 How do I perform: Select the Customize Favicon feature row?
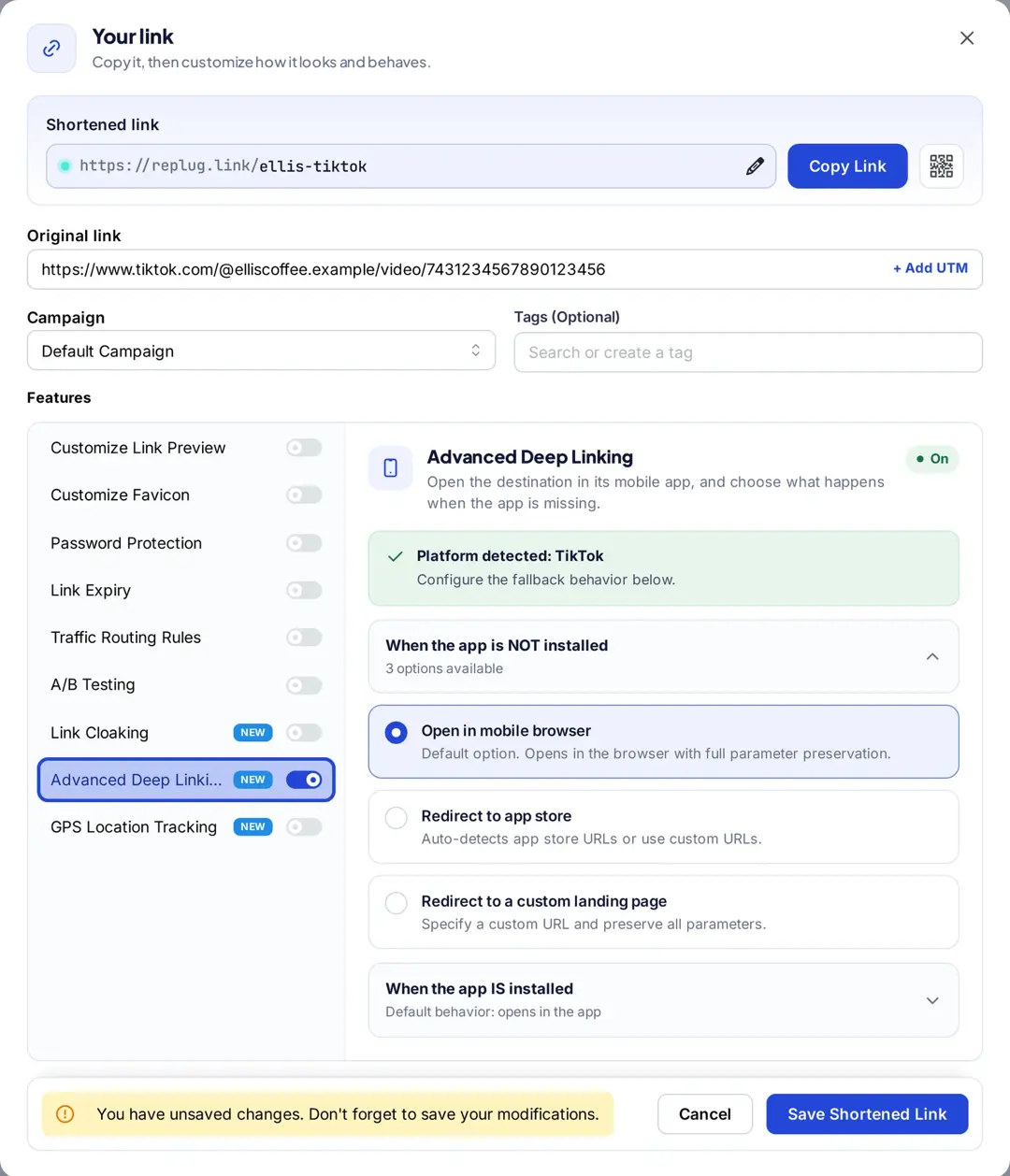point(186,495)
